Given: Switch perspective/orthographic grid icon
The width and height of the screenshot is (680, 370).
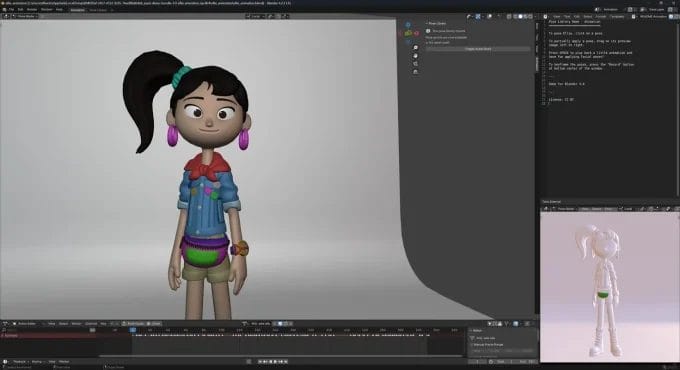Looking at the screenshot, I should 415,72.
